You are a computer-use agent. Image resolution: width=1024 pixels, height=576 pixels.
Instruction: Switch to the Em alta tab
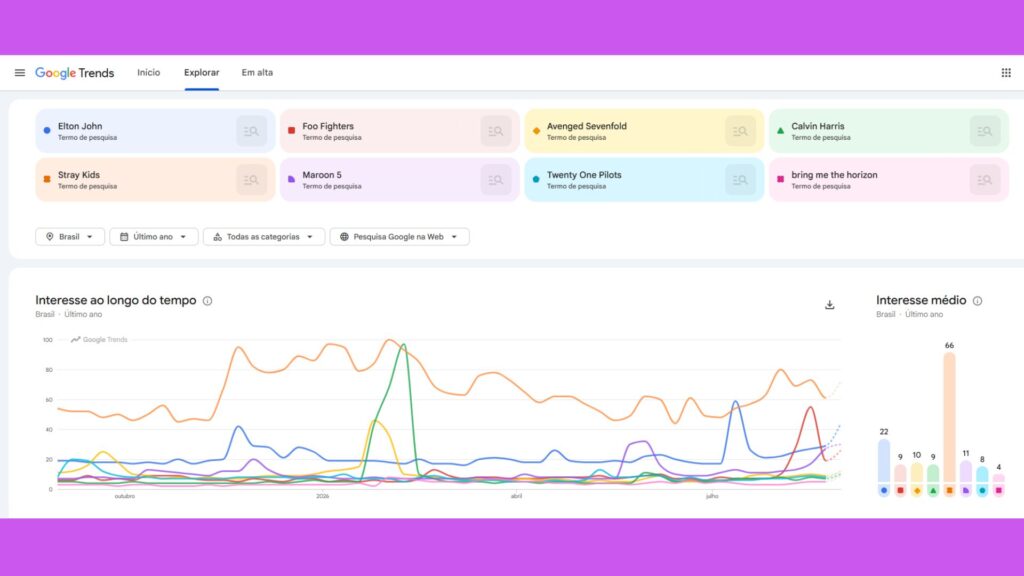coord(257,72)
